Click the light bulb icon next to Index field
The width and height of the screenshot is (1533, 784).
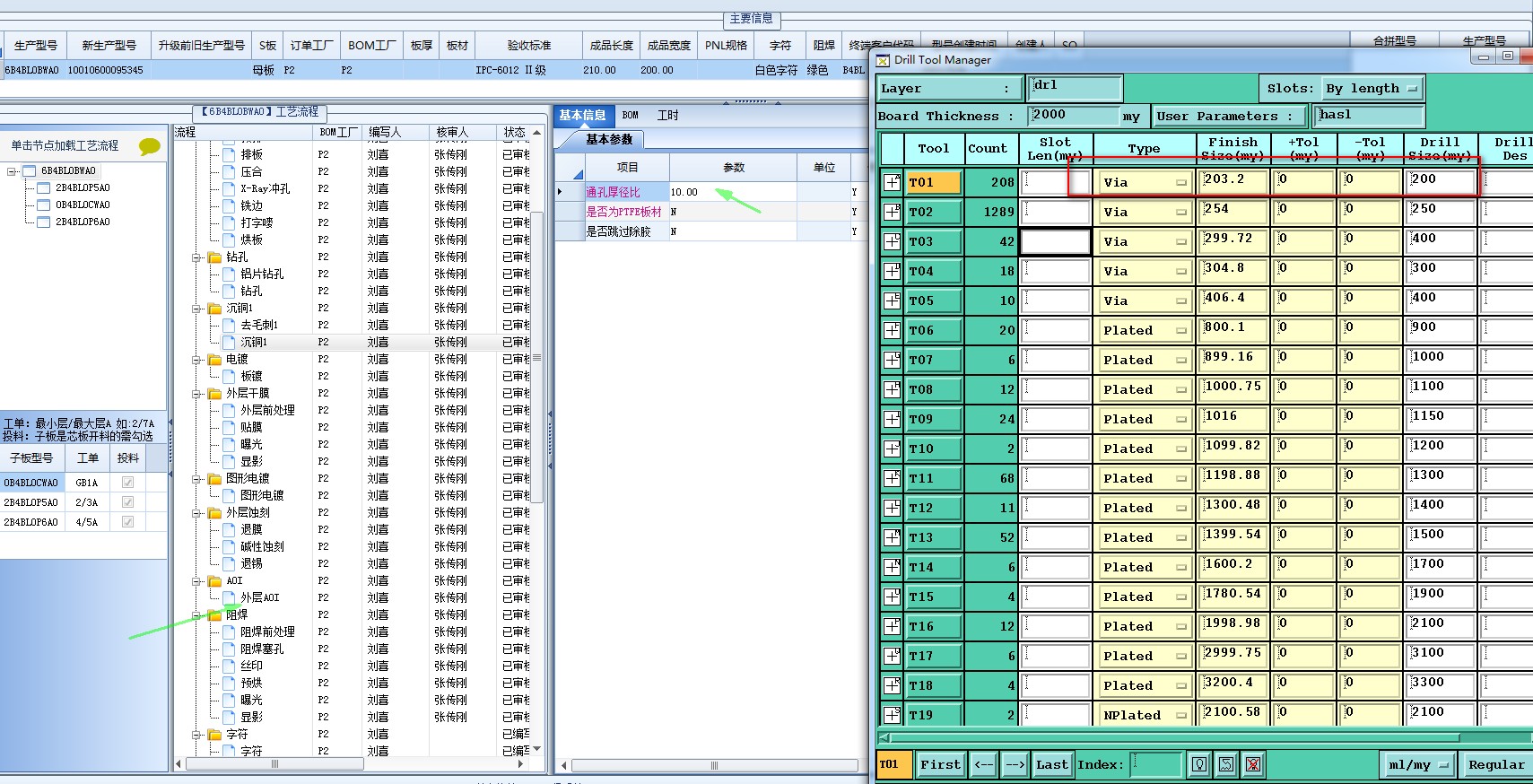coord(1199,764)
